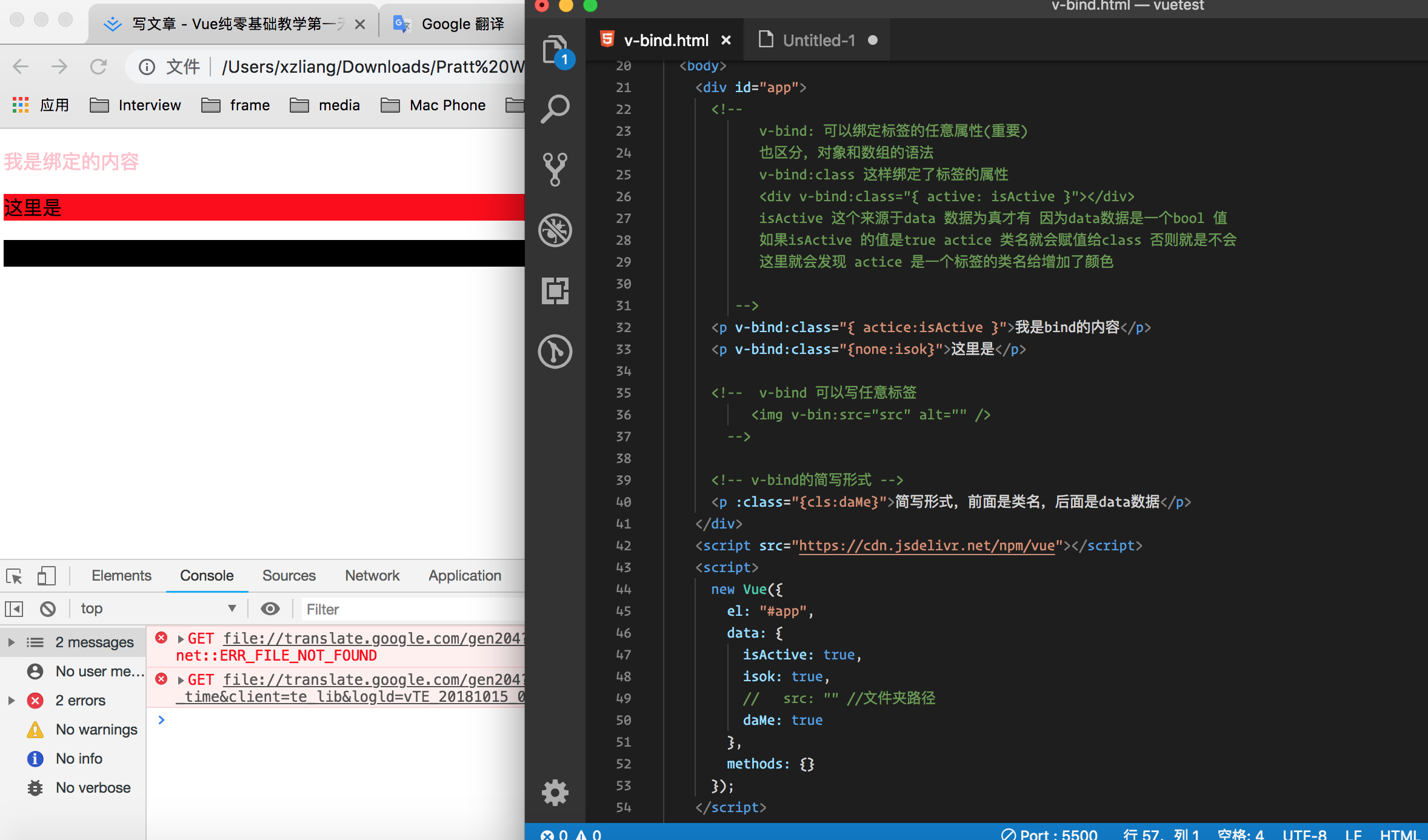Activate the inspect element picker
Viewport: 1428px width, 840px height.
pyautogui.click(x=14, y=576)
